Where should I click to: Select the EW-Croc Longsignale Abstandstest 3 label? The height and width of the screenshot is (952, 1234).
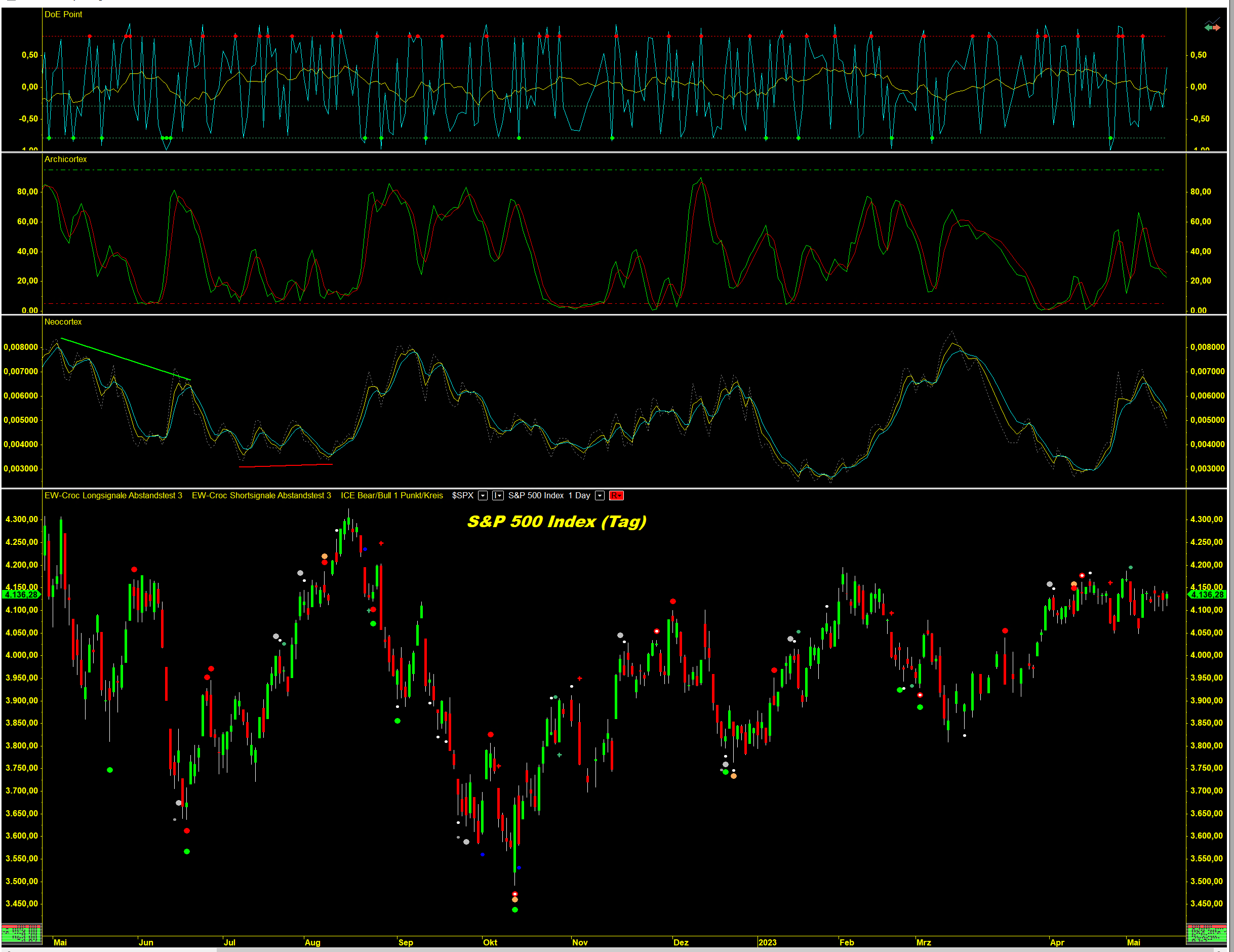pyautogui.click(x=113, y=495)
